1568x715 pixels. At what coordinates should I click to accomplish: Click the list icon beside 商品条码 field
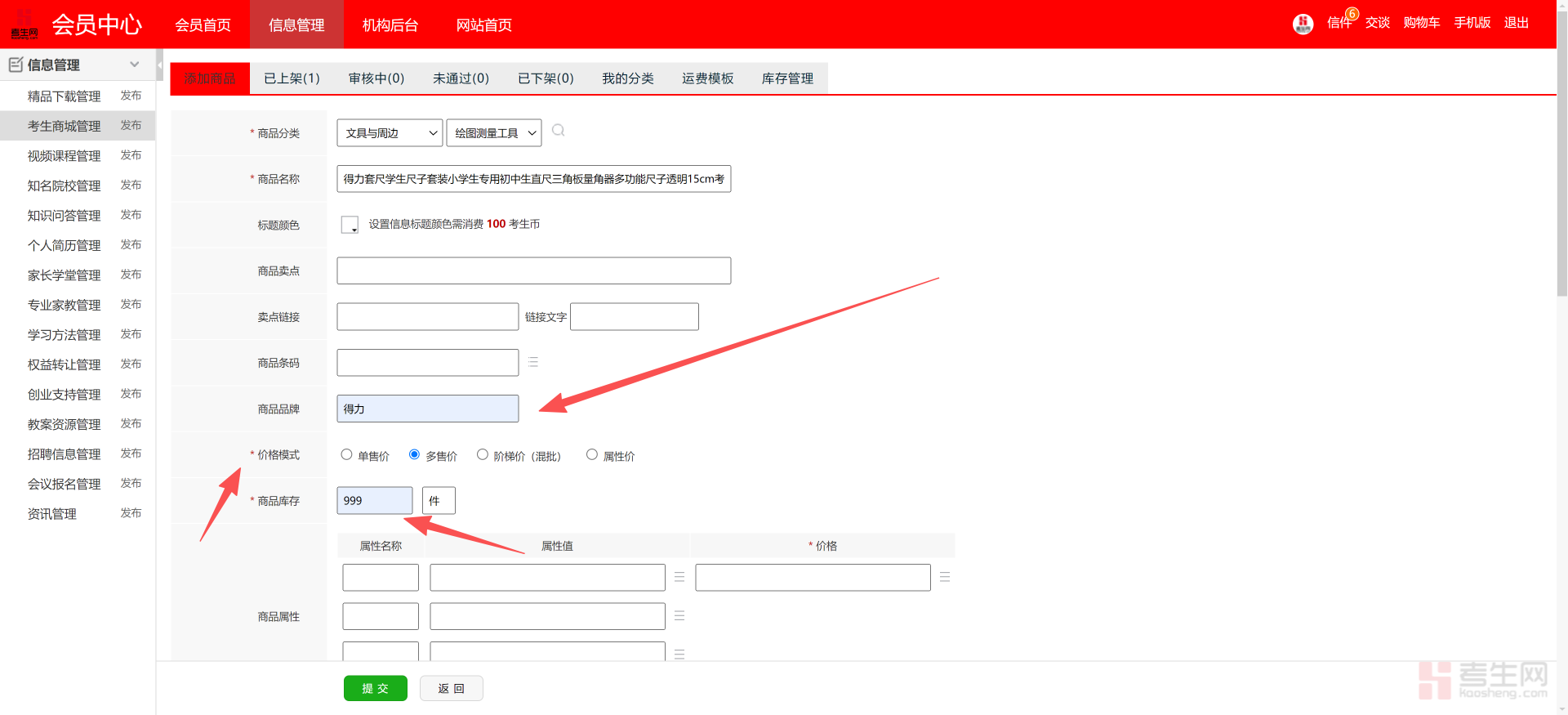click(533, 362)
